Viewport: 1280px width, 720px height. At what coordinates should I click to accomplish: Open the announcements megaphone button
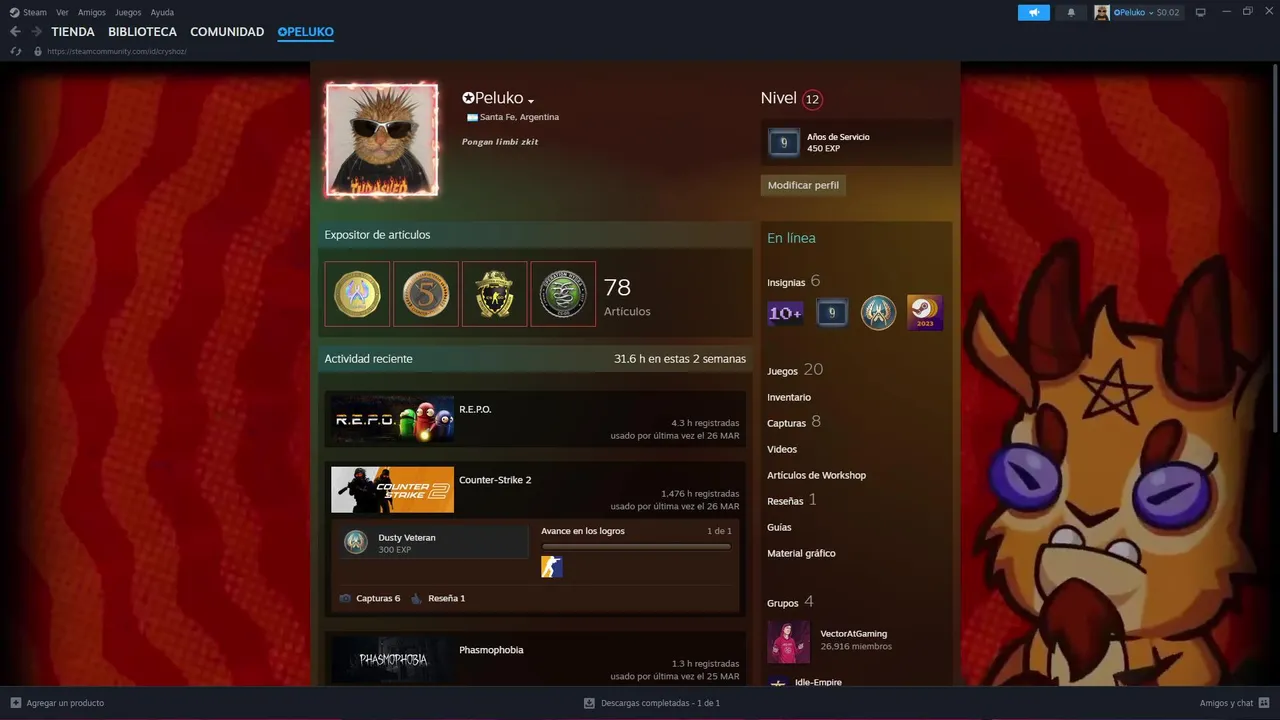tap(1034, 12)
